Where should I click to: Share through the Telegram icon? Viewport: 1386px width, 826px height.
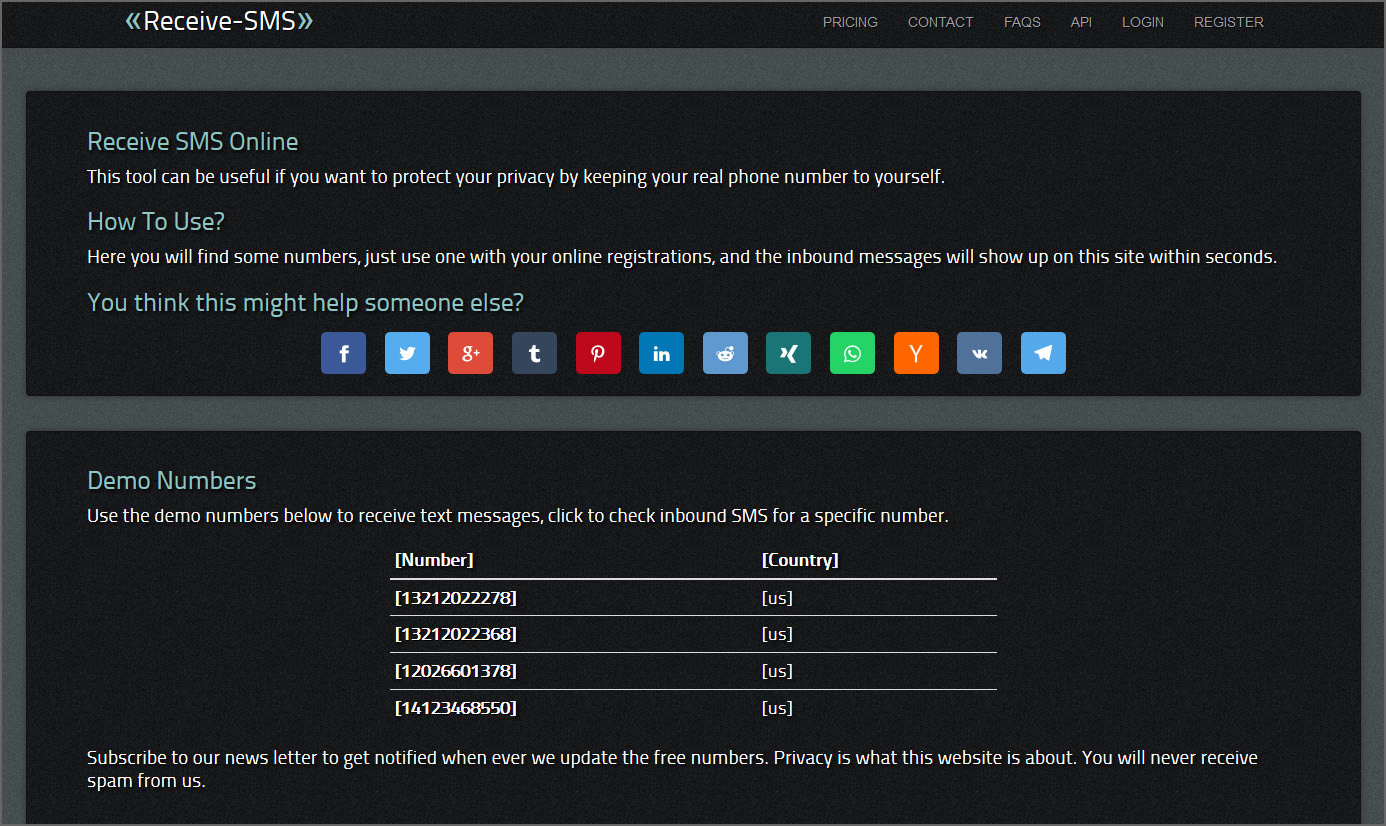click(1043, 354)
